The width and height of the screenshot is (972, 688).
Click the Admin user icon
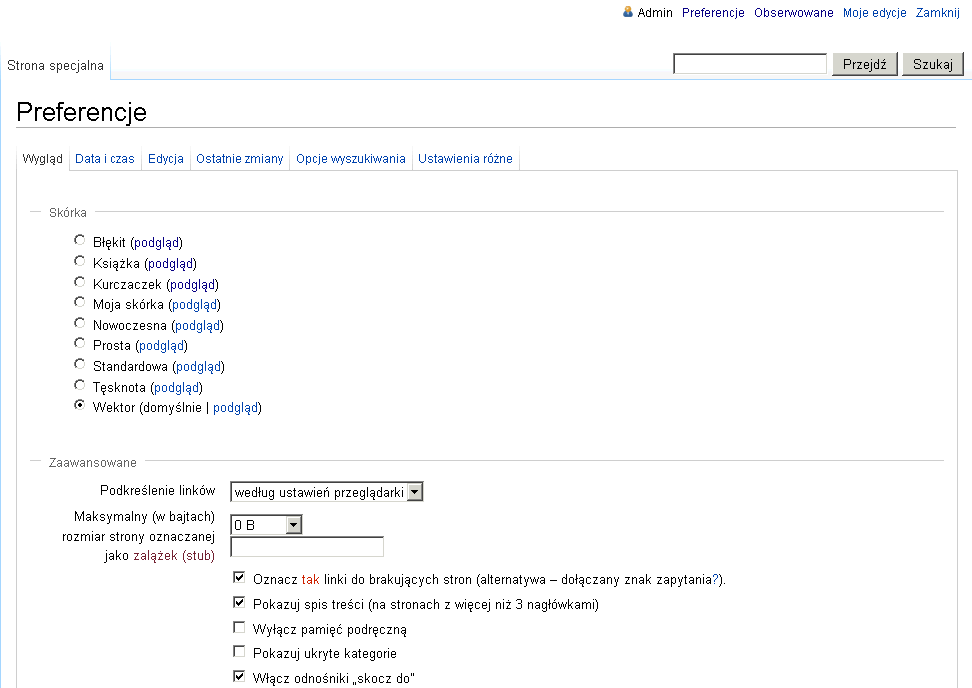coord(628,12)
